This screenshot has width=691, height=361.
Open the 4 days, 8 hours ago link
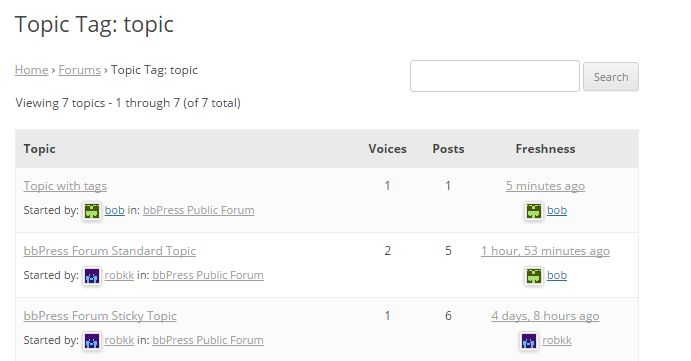[545, 316]
